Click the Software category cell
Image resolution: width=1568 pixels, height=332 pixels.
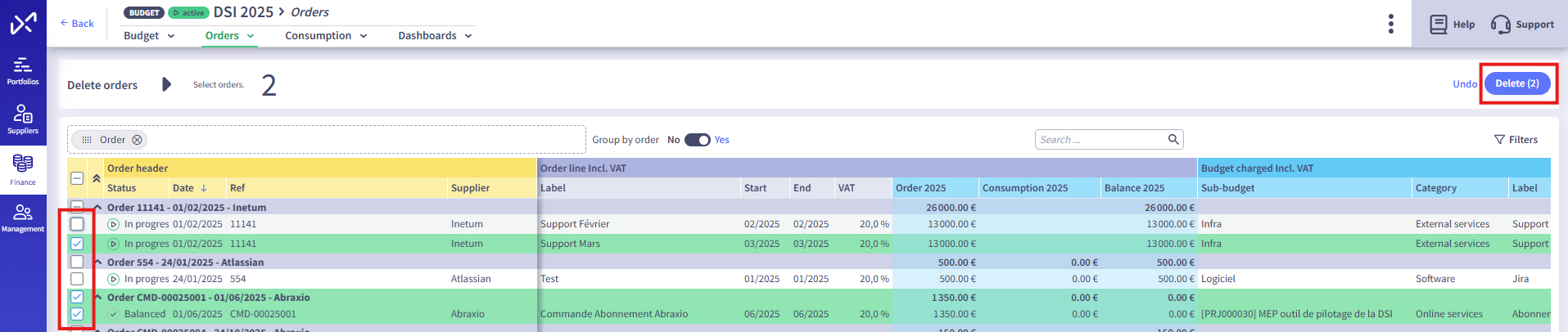click(1435, 279)
